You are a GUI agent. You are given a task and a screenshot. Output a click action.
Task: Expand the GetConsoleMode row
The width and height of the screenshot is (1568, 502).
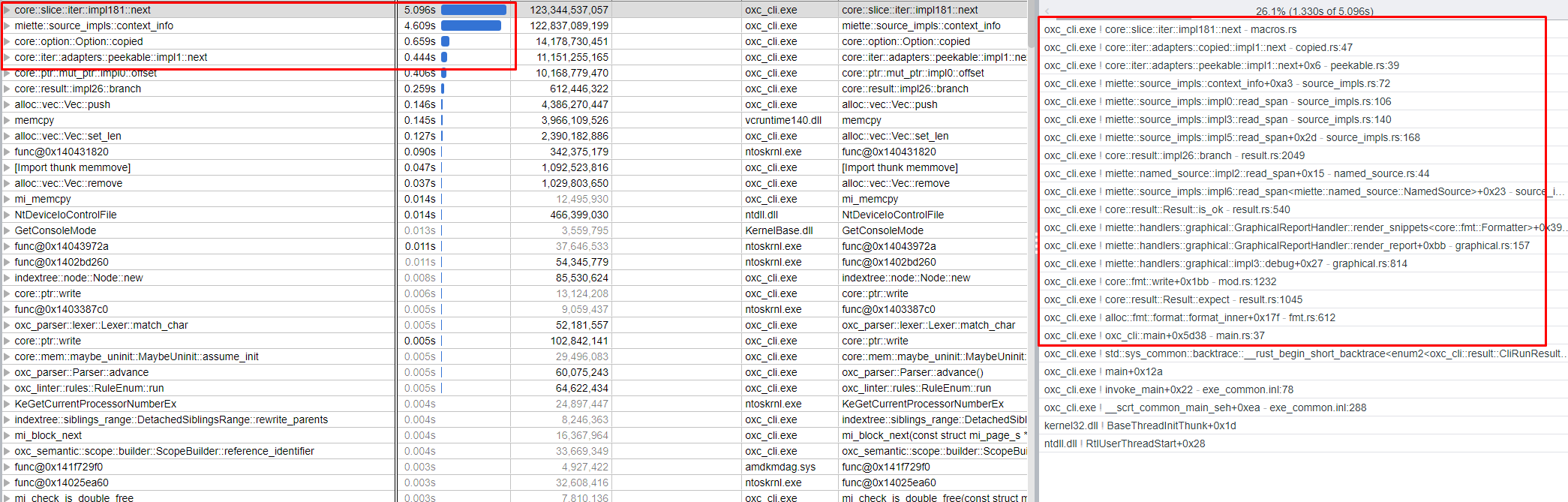pos(7,230)
